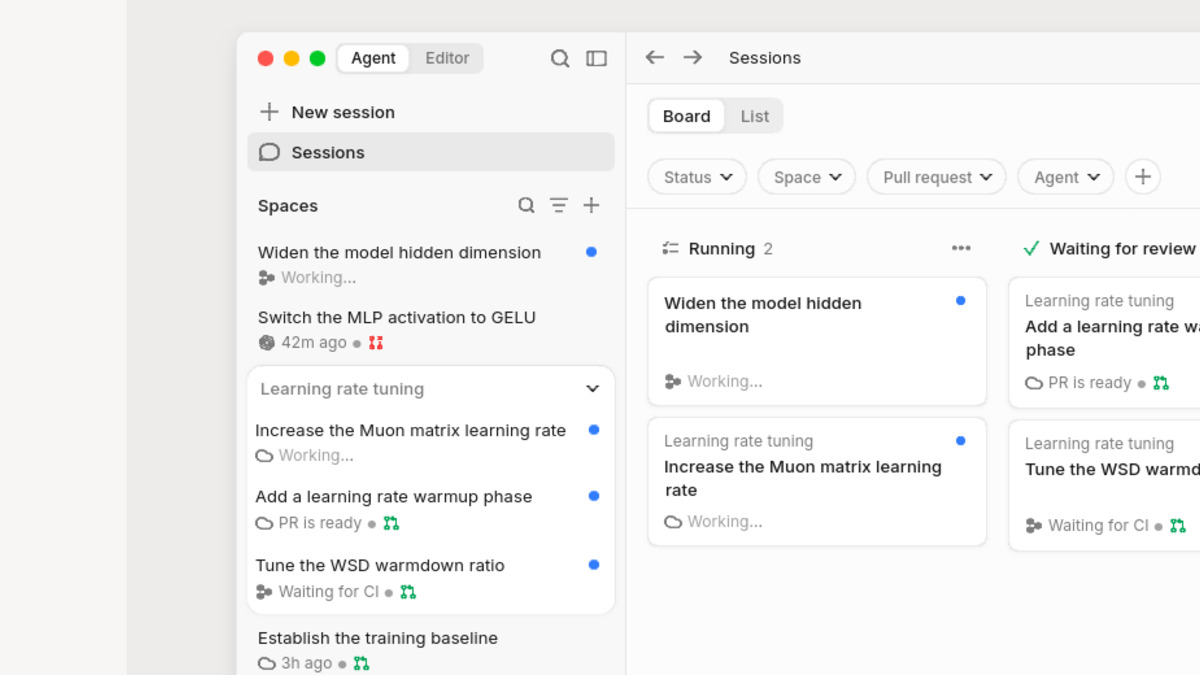Toggle the sidebar panel layout icon
The width and height of the screenshot is (1200, 675).
point(596,58)
